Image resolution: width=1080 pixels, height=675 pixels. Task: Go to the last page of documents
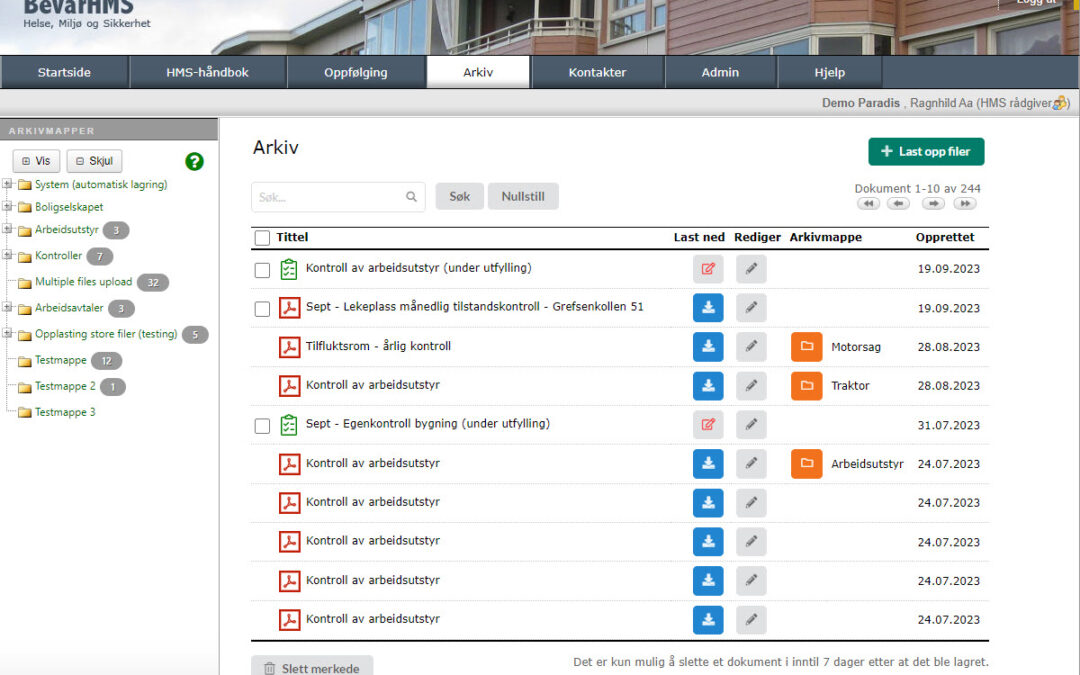tap(964, 203)
